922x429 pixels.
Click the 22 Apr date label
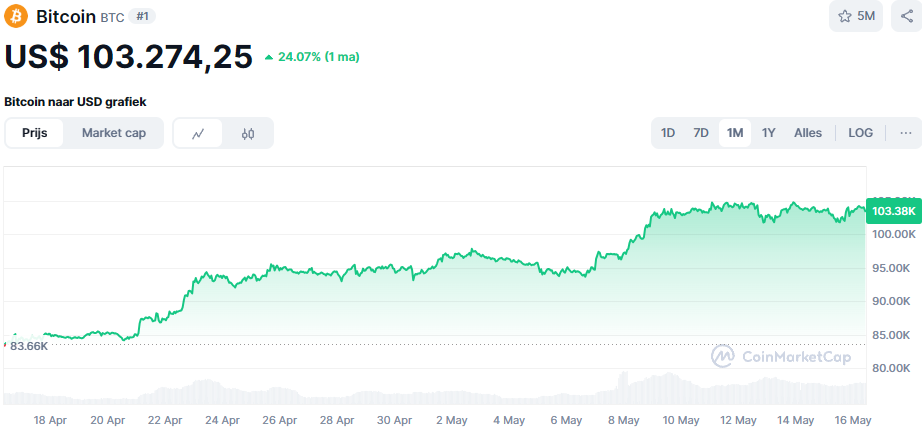point(165,420)
